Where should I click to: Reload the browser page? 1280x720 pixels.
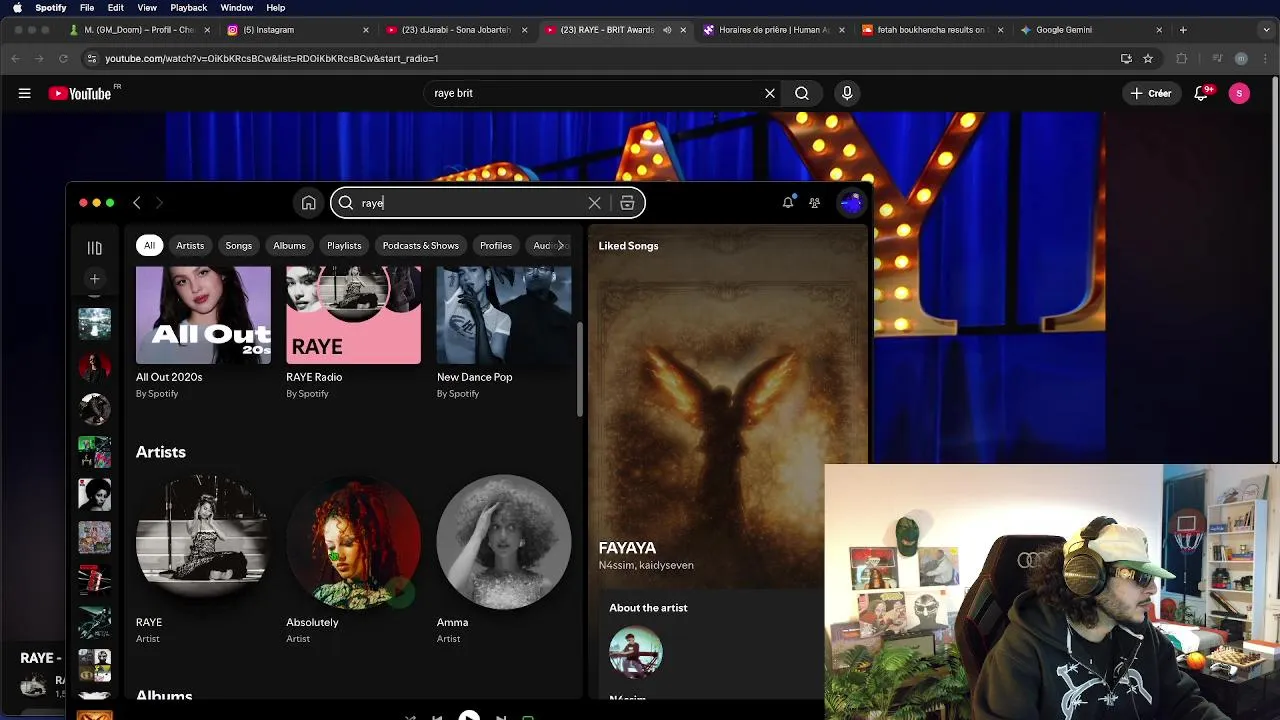pos(62,58)
